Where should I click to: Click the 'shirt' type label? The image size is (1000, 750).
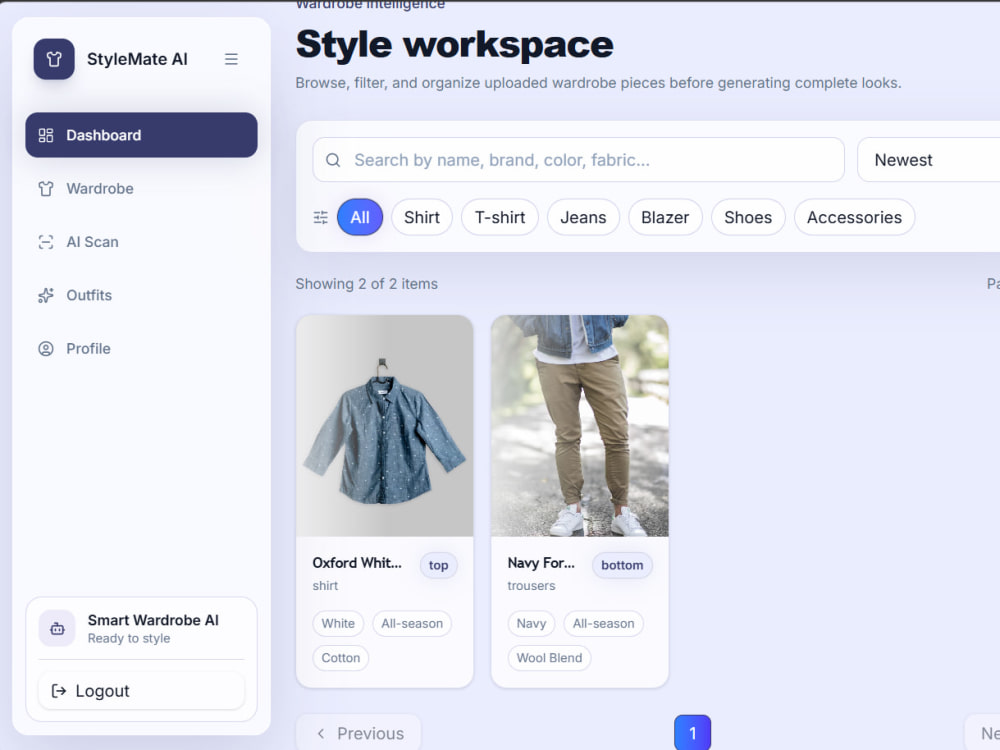[x=325, y=586]
